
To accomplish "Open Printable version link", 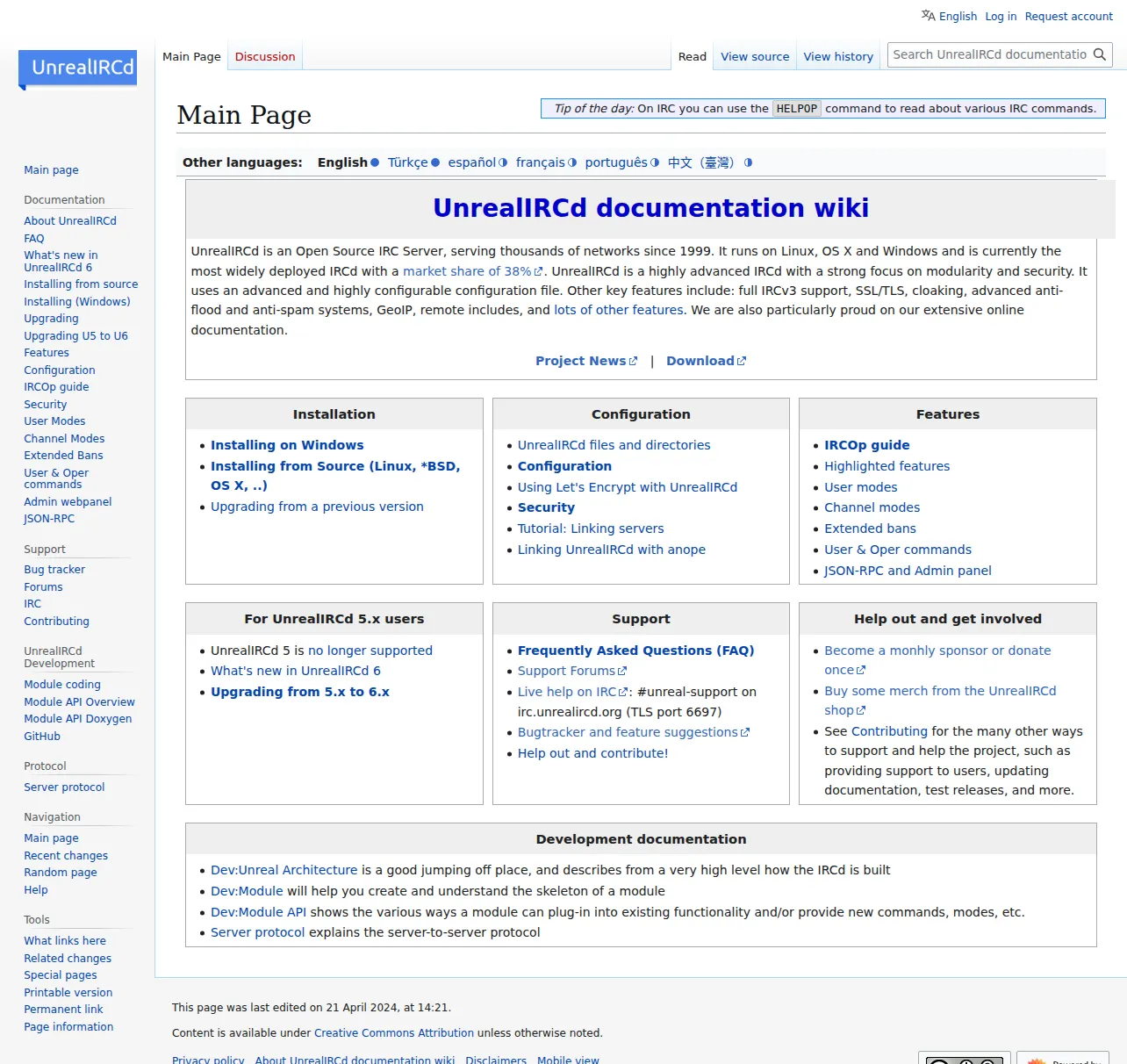I will (x=68, y=993).
